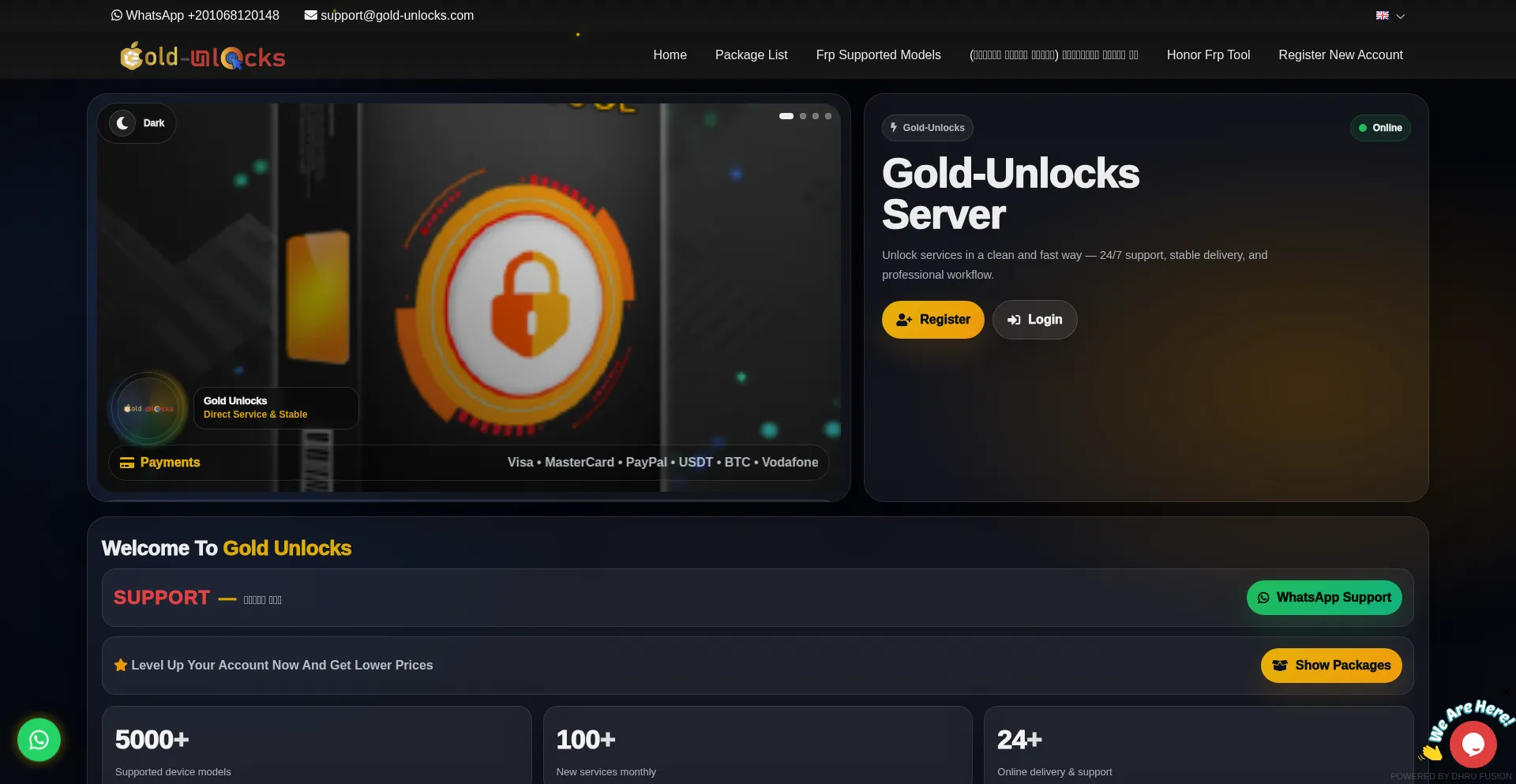Select the first carousel slide indicator
The height and width of the screenshot is (784, 1516).
click(x=786, y=116)
